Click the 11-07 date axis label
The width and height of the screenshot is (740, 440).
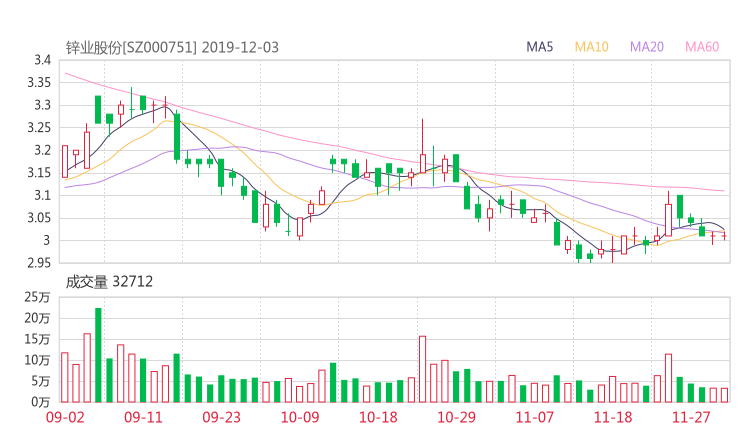535,417
